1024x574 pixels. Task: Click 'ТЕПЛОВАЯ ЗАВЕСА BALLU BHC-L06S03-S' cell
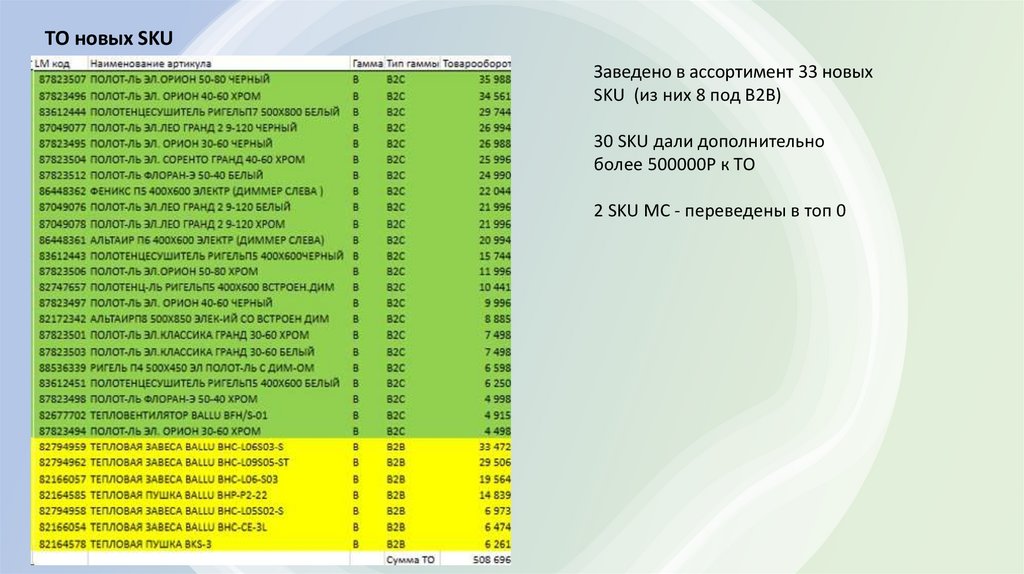coord(187,447)
